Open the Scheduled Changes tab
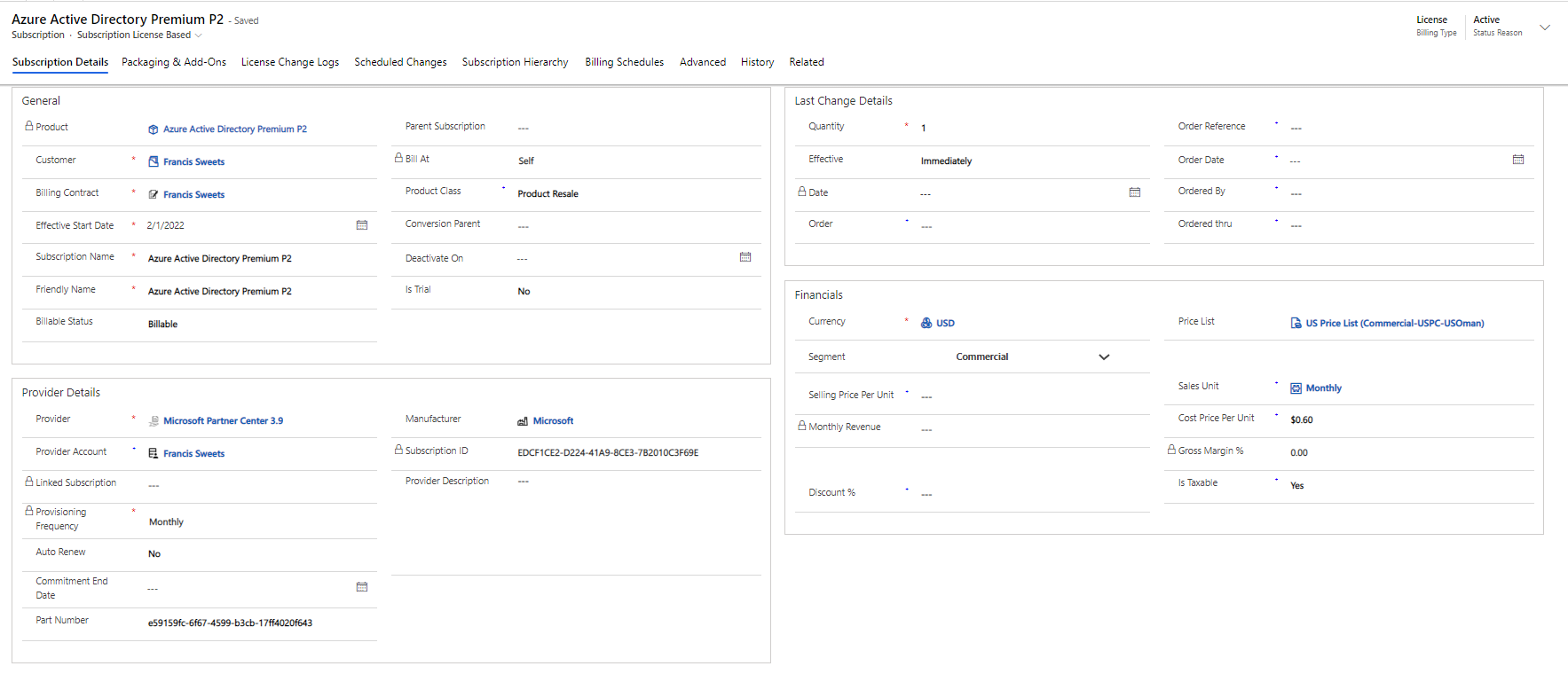The image size is (1568, 674). coord(401,62)
